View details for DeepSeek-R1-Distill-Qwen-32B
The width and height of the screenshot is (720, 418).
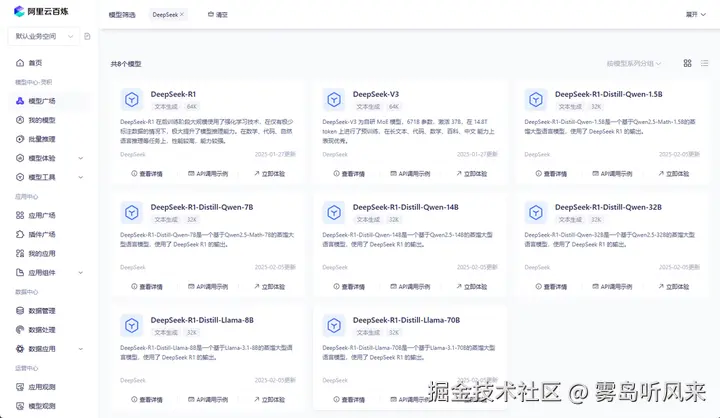tap(551, 287)
